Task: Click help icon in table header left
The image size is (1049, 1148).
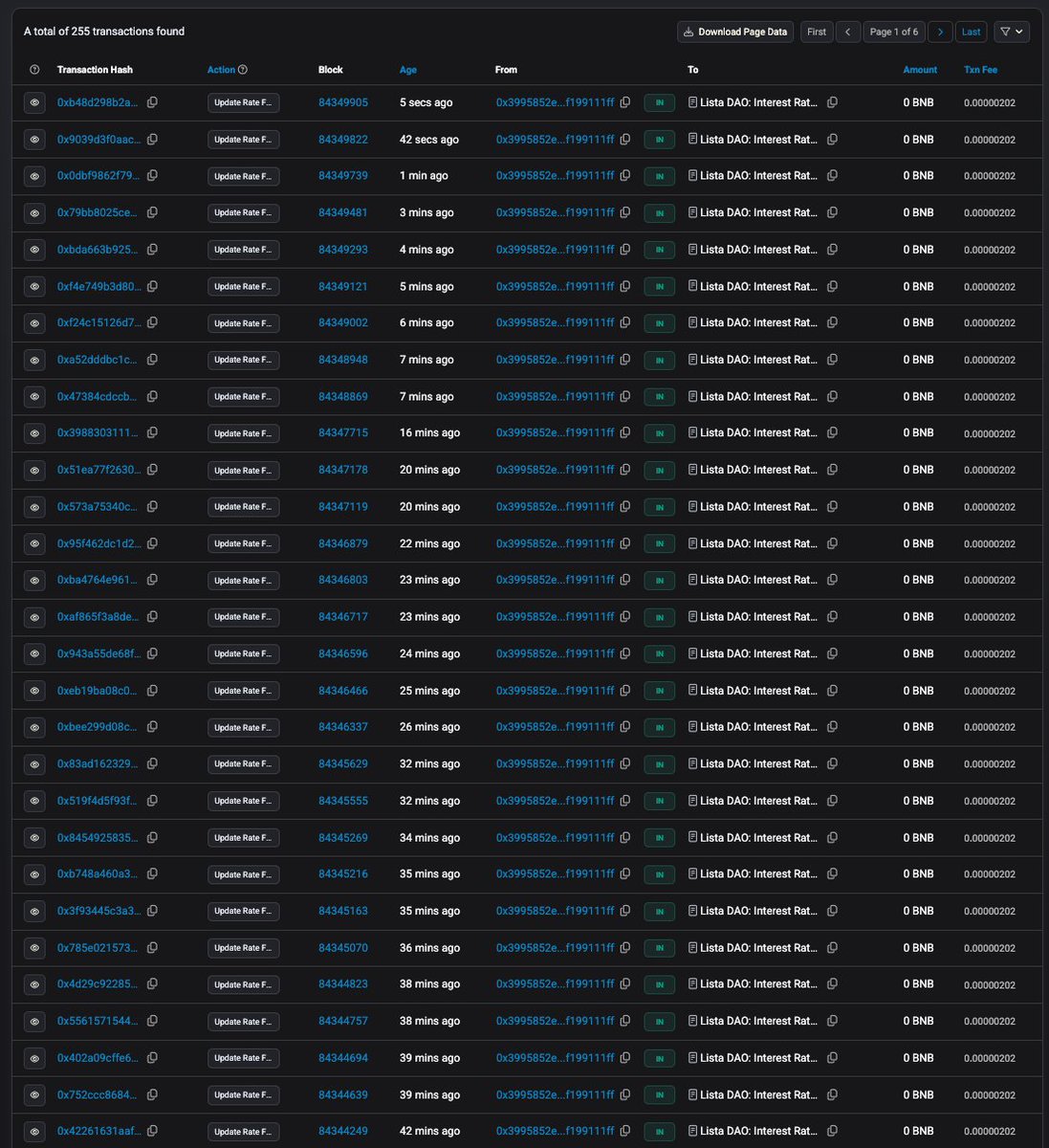Action: [34, 70]
